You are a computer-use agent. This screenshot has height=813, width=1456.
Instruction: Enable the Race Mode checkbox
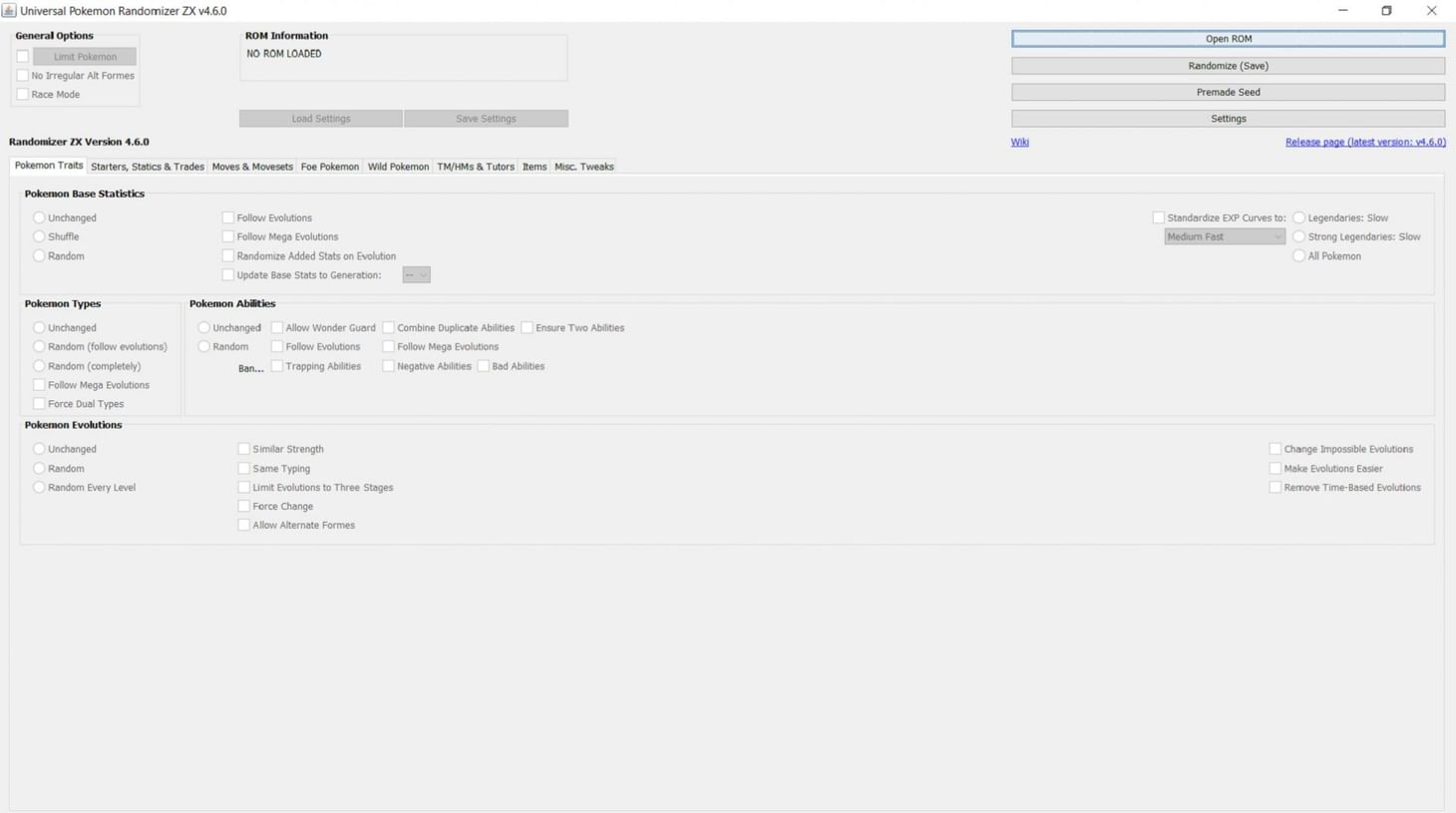pos(23,95)
